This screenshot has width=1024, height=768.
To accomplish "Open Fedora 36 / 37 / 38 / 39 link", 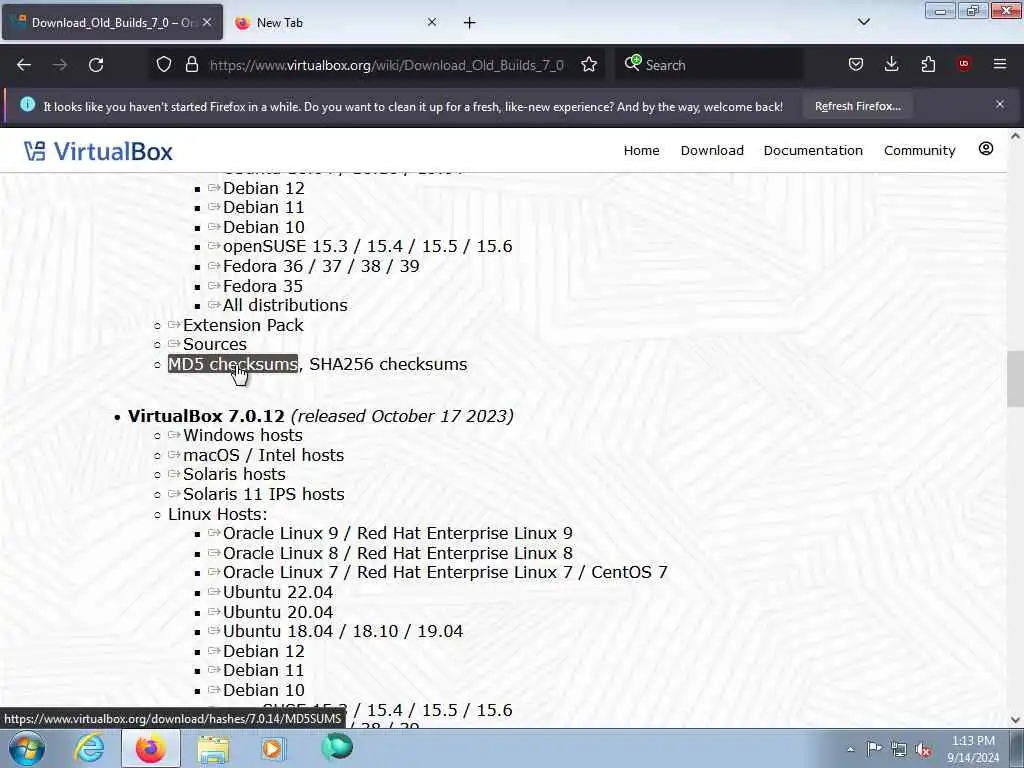I will click(x=321, y=266).
